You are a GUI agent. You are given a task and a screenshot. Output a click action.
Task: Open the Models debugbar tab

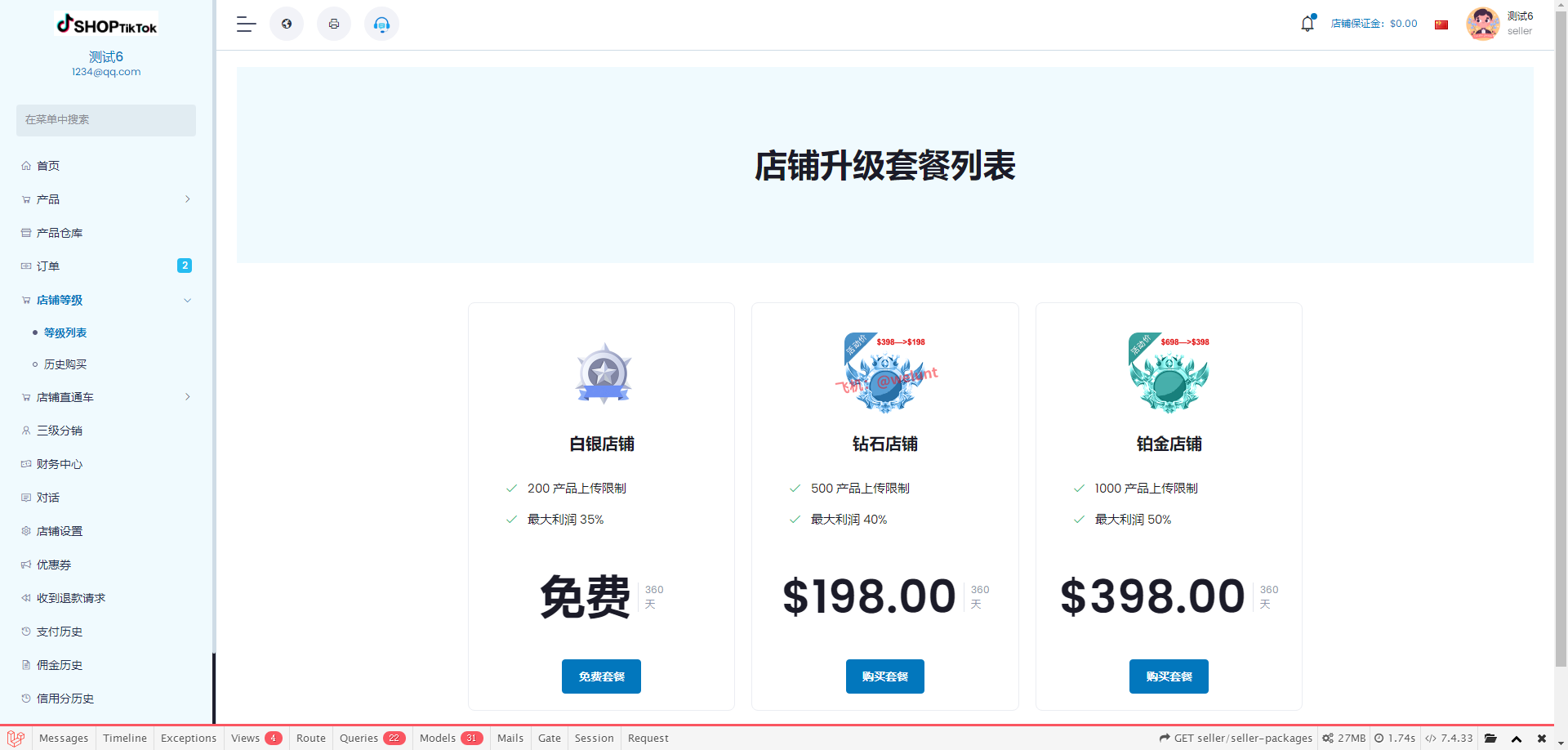click(x=452, y=738)
